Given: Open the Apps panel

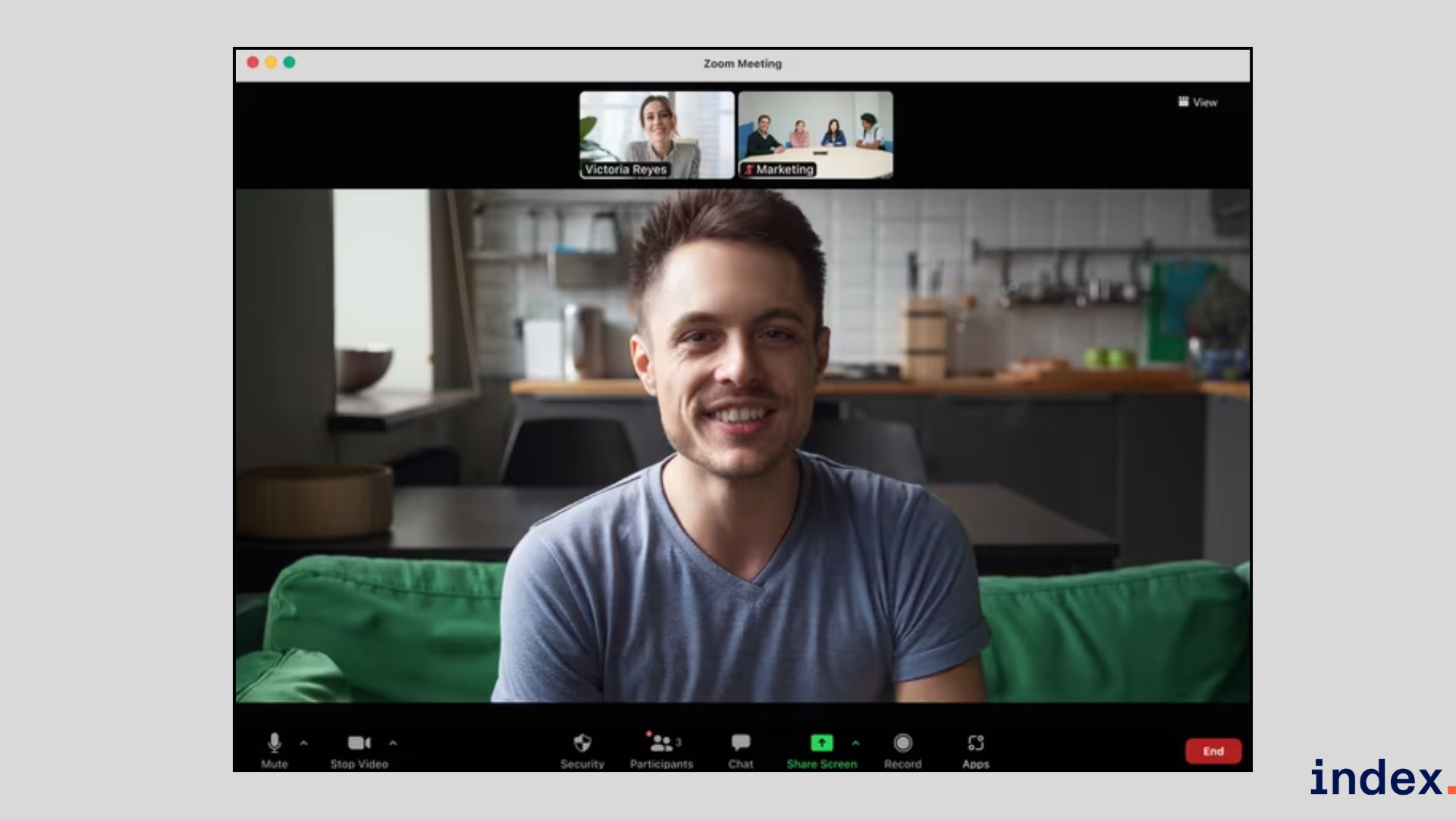Looking at the screenshot, I should click(976, 745).
